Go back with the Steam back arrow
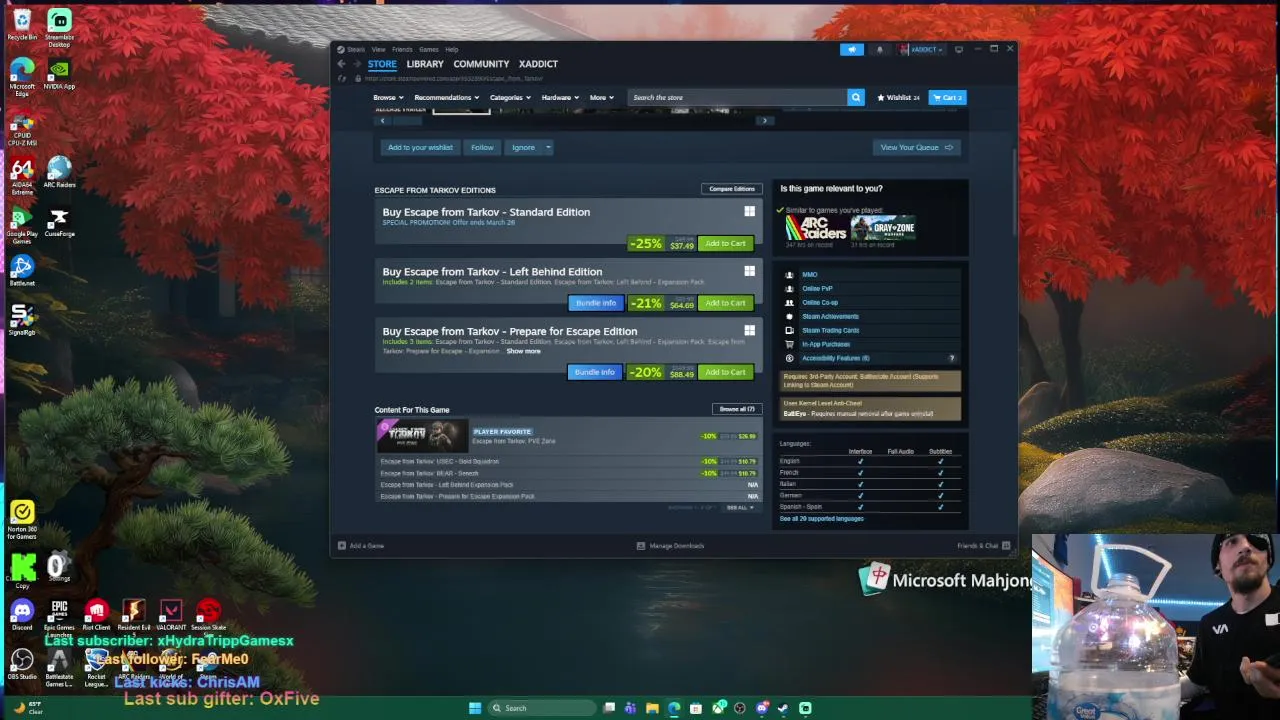1280x720 pixels. tap(341, 64)
